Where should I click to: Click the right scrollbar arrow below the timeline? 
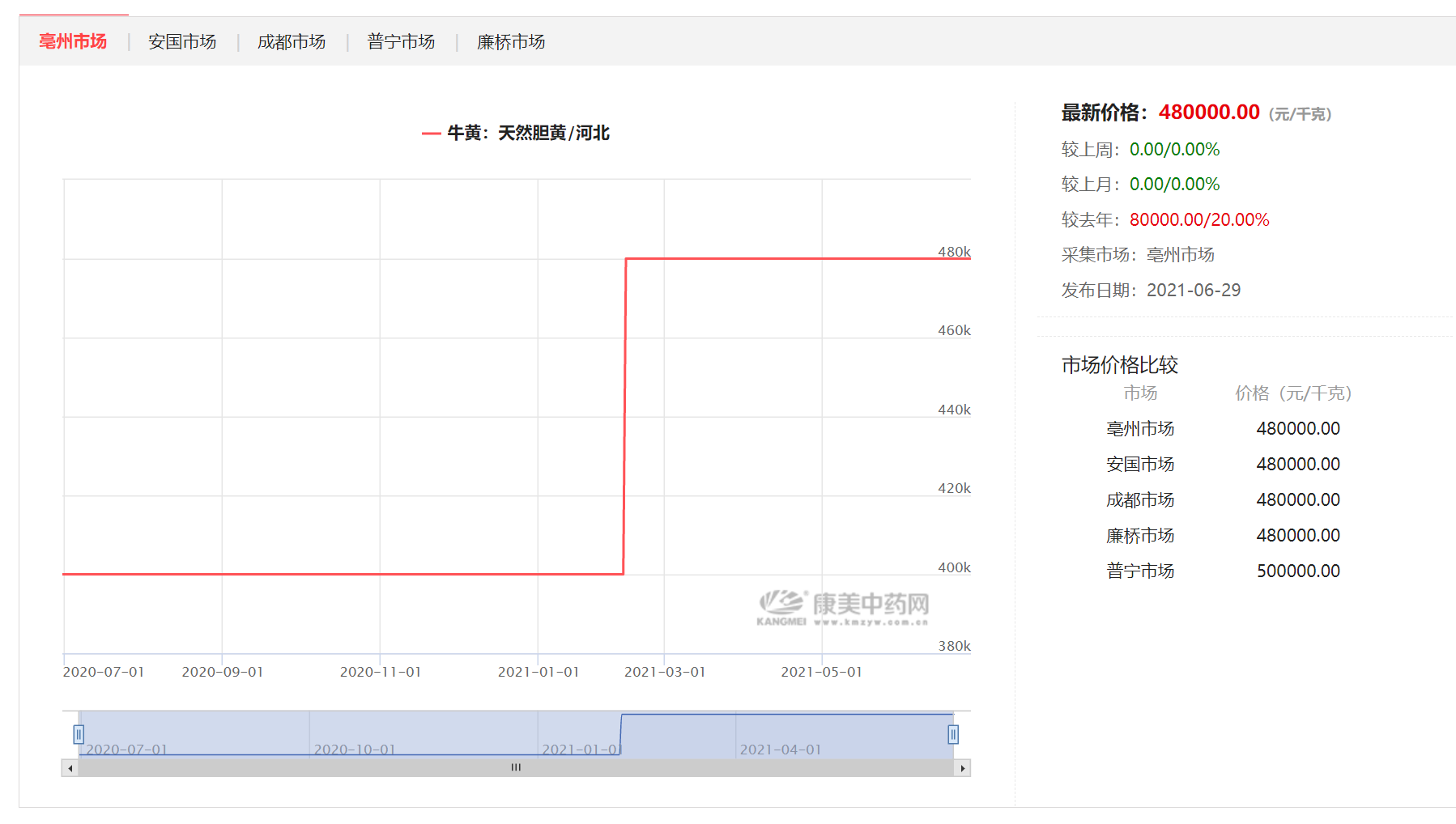(x=963, y=767)
